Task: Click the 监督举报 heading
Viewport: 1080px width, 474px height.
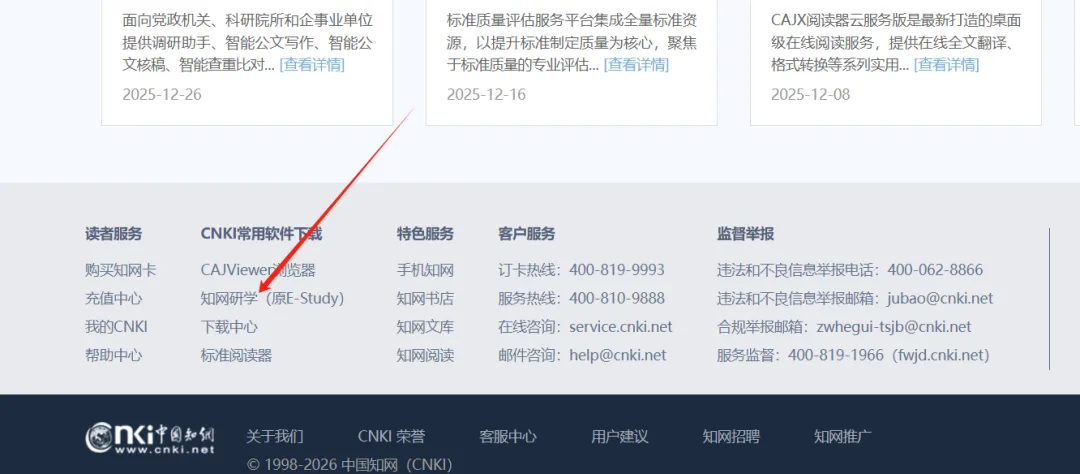Action: click(x=745, y=234)
